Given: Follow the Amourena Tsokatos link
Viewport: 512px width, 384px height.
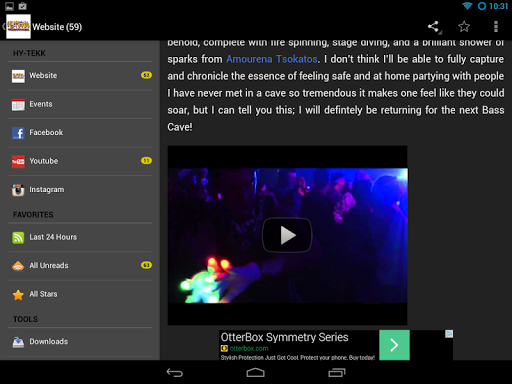Looking at the screenshot, I should pyautogui.click(x=272, y=59).
